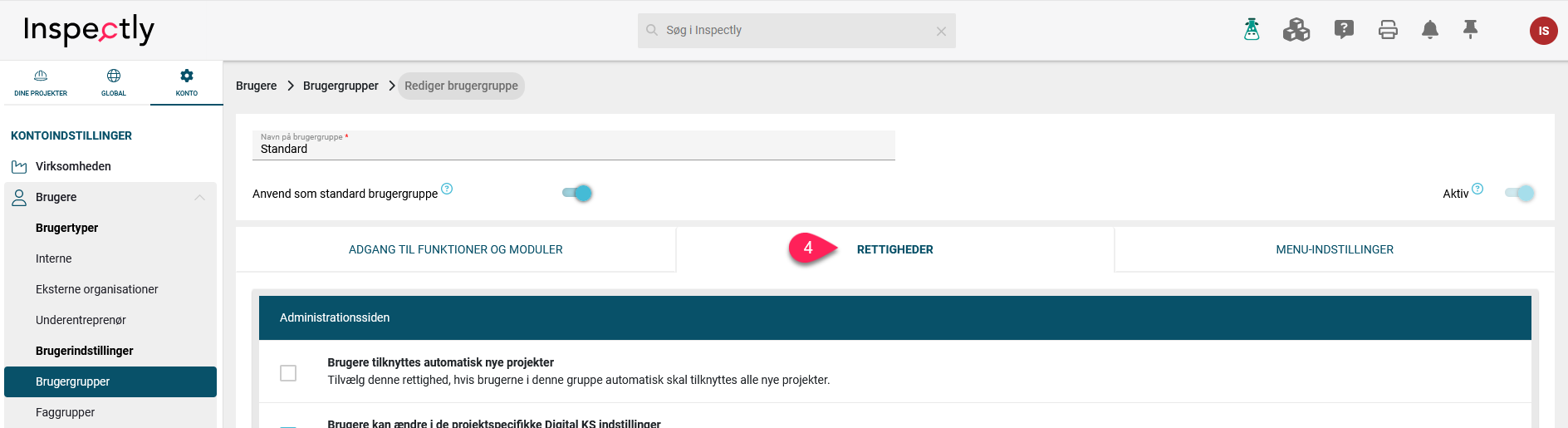Open Eksterne organisationer in sidebar

(97, 289)
